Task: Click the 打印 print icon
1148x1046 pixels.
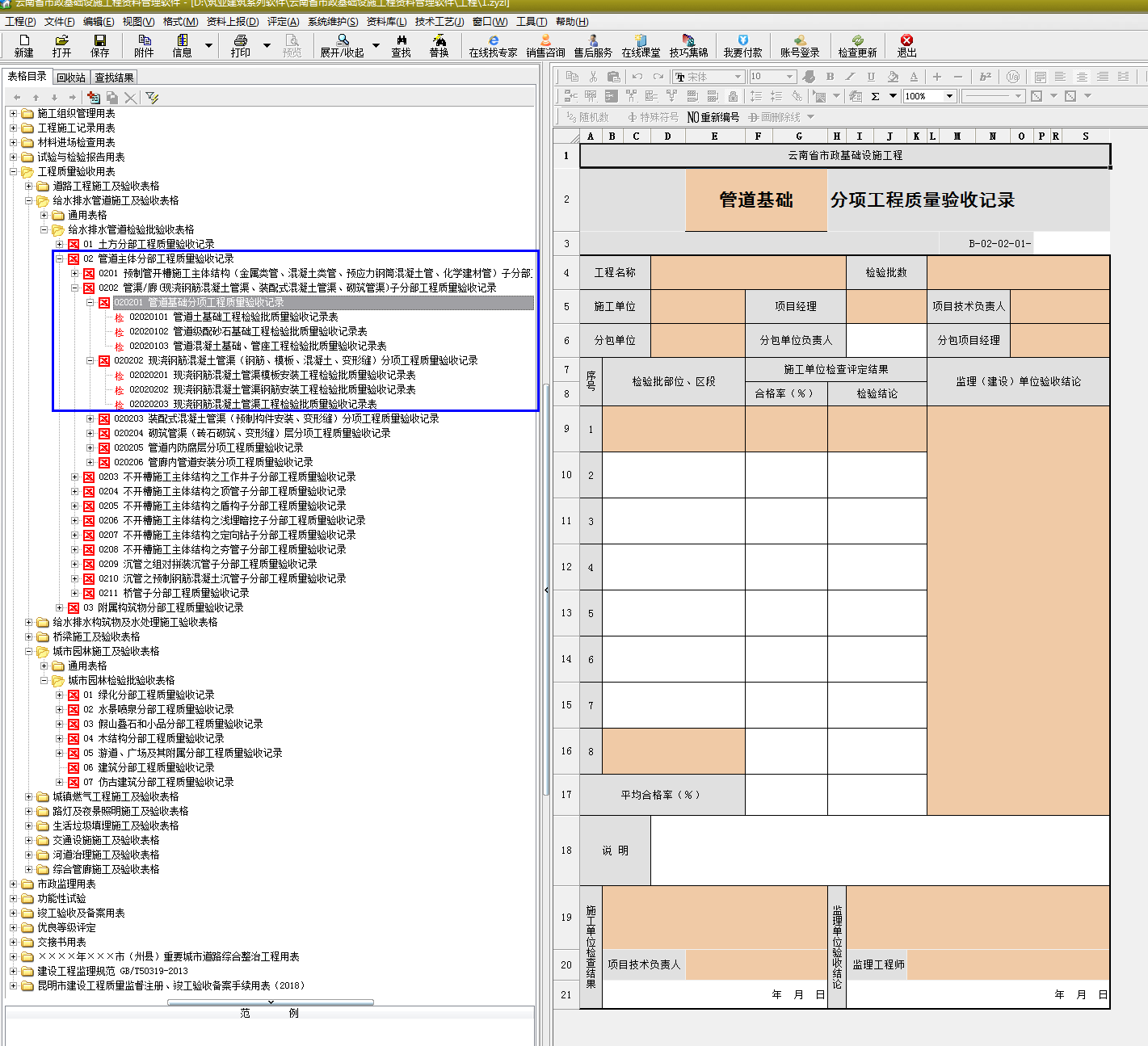Action: [x=241, y=45]
